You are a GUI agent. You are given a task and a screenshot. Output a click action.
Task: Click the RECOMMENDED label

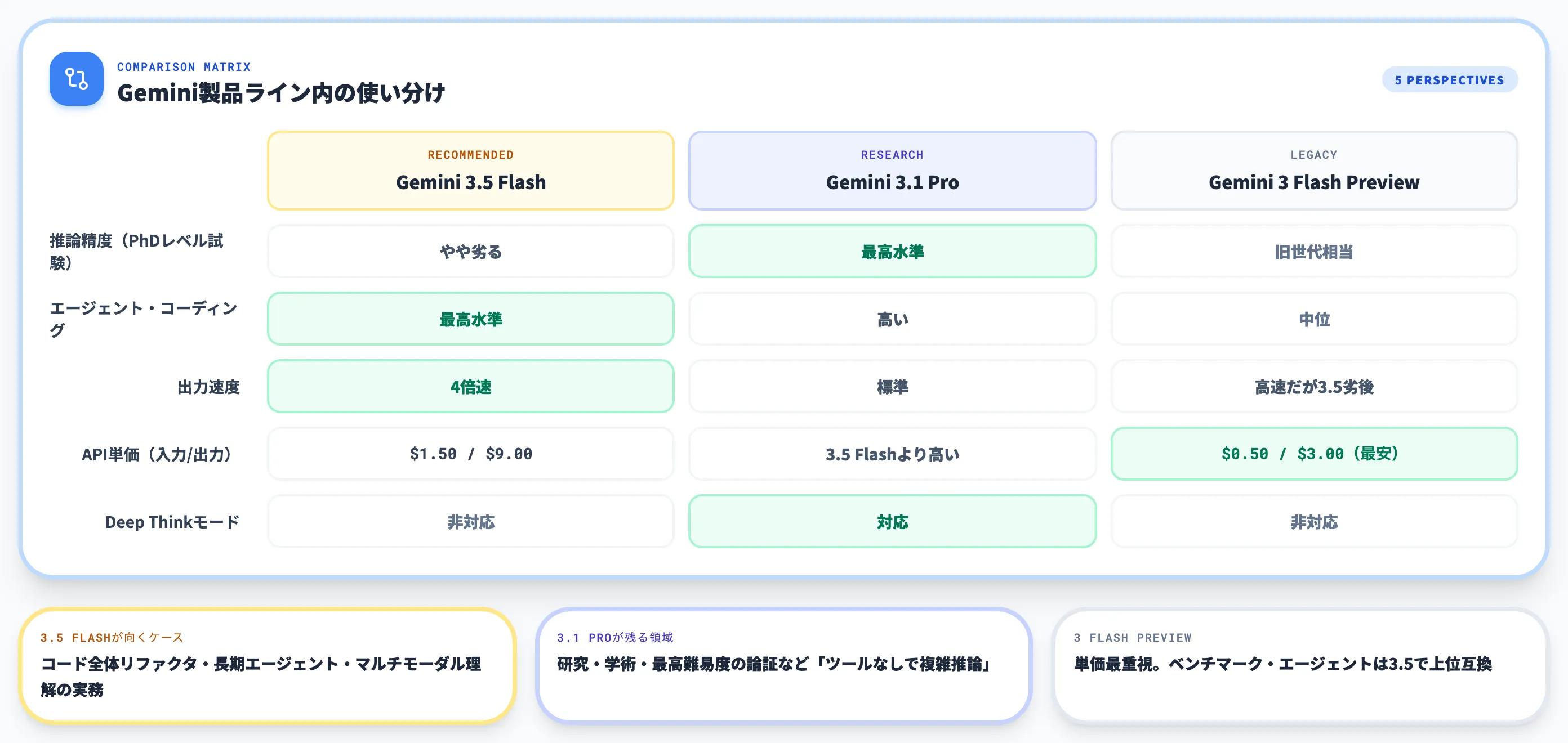[x=470, y=155]
